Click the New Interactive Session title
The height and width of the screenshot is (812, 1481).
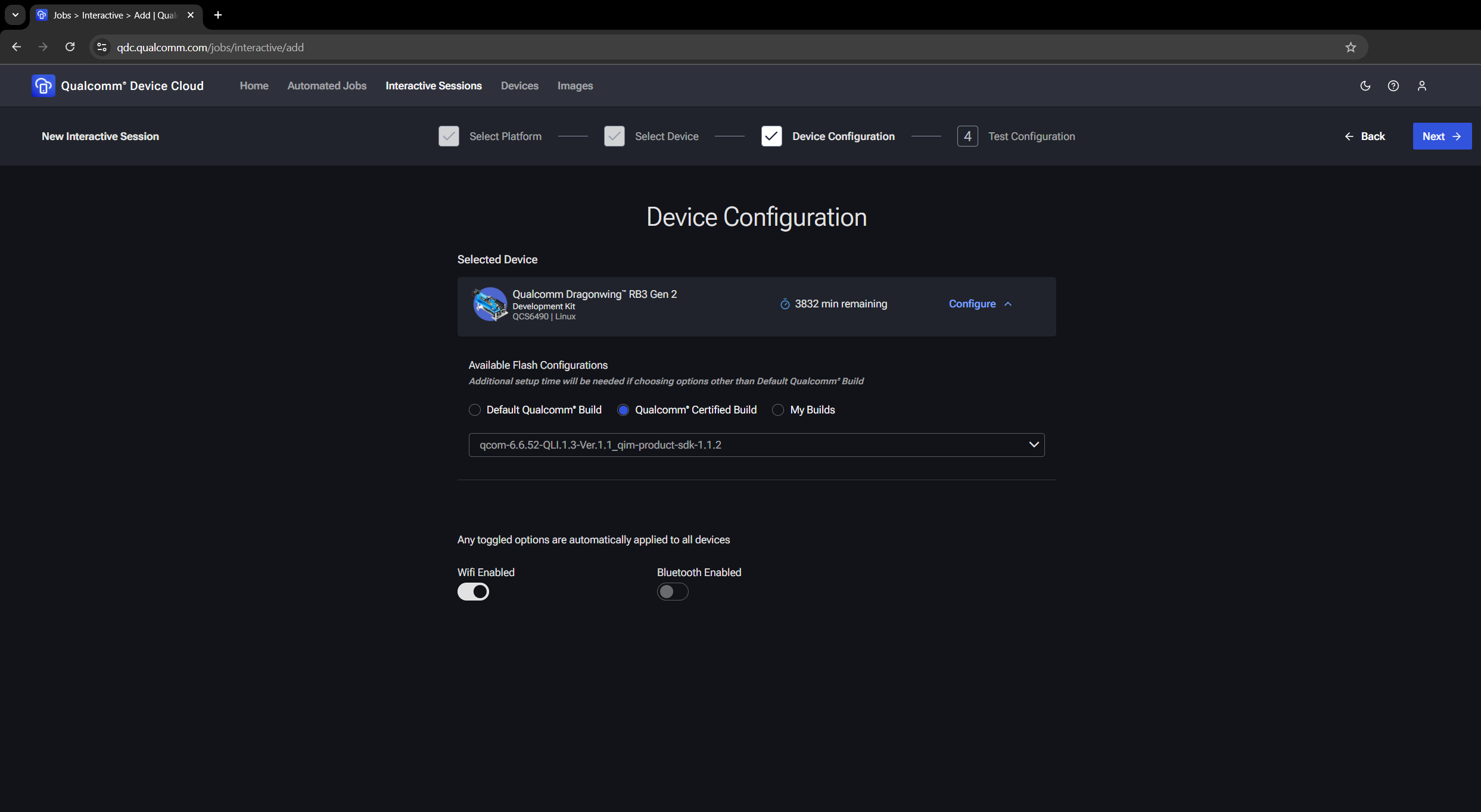(x=100, y=136)
